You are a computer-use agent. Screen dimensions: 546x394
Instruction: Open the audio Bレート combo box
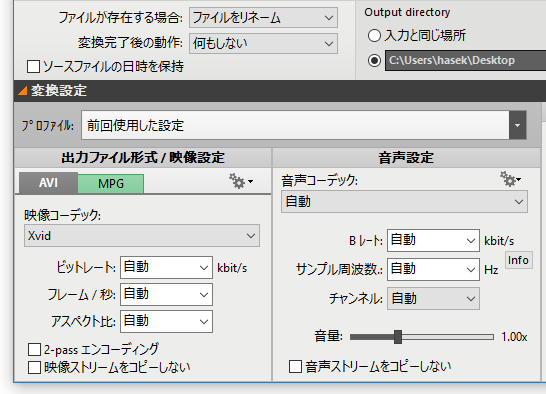(433, 240)
